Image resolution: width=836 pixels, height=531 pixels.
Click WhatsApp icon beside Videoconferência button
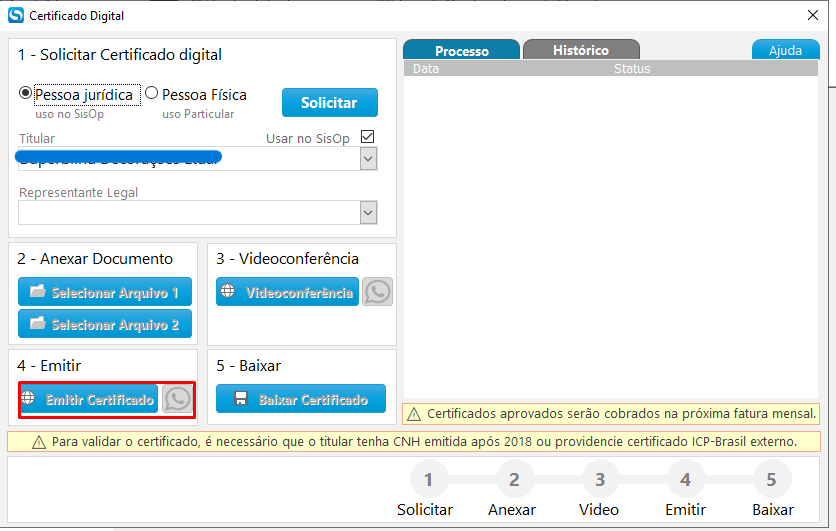377,292
